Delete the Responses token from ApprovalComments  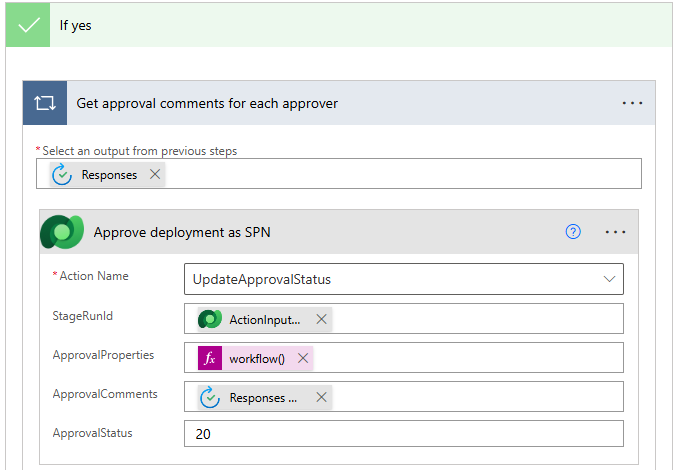(x=321, y=397)
